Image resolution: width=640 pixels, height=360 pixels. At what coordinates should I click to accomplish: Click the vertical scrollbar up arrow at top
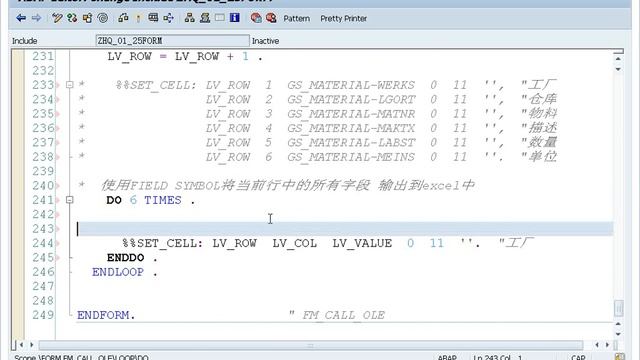(x=618, y=59)
